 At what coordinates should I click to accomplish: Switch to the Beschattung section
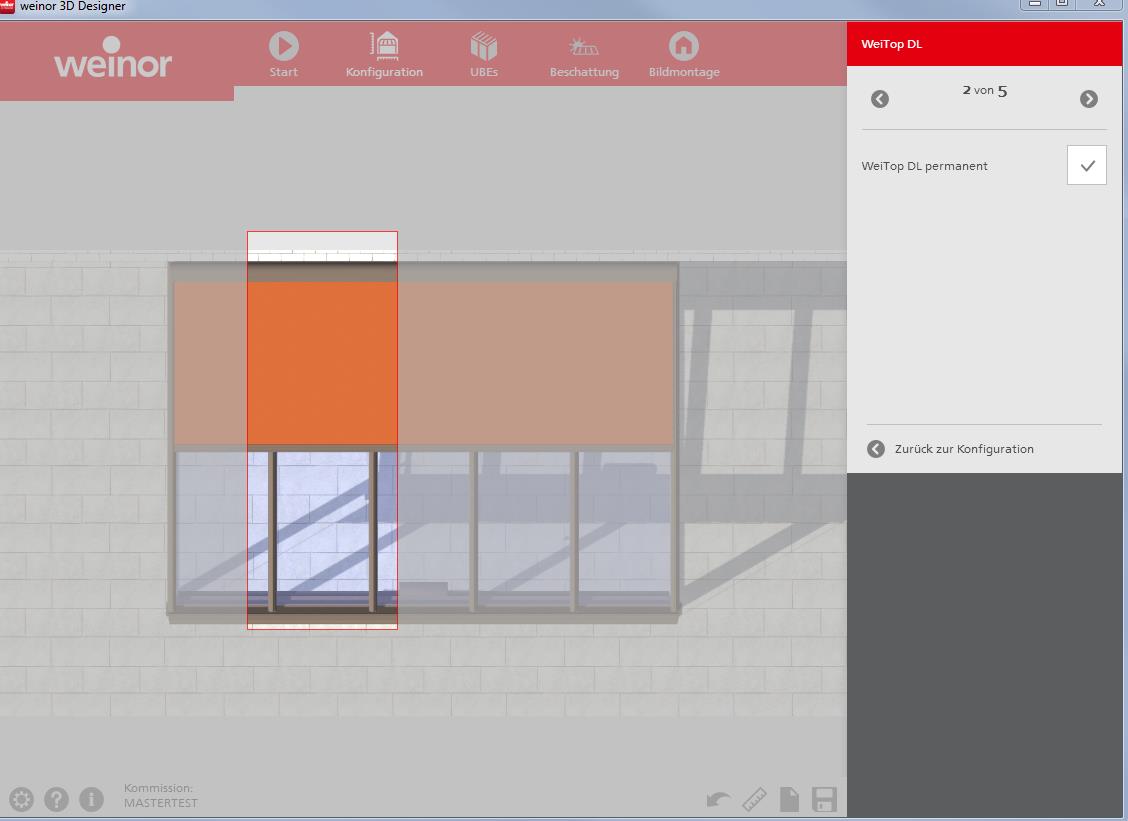pos(584,47)
